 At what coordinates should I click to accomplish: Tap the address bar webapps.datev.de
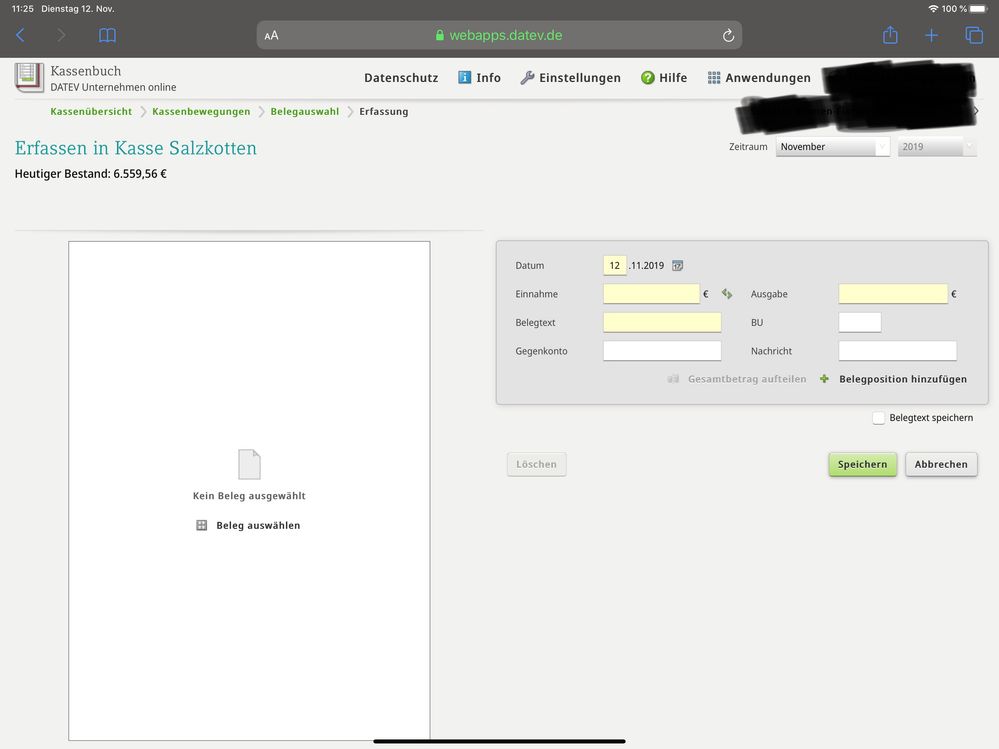(499, 36)
